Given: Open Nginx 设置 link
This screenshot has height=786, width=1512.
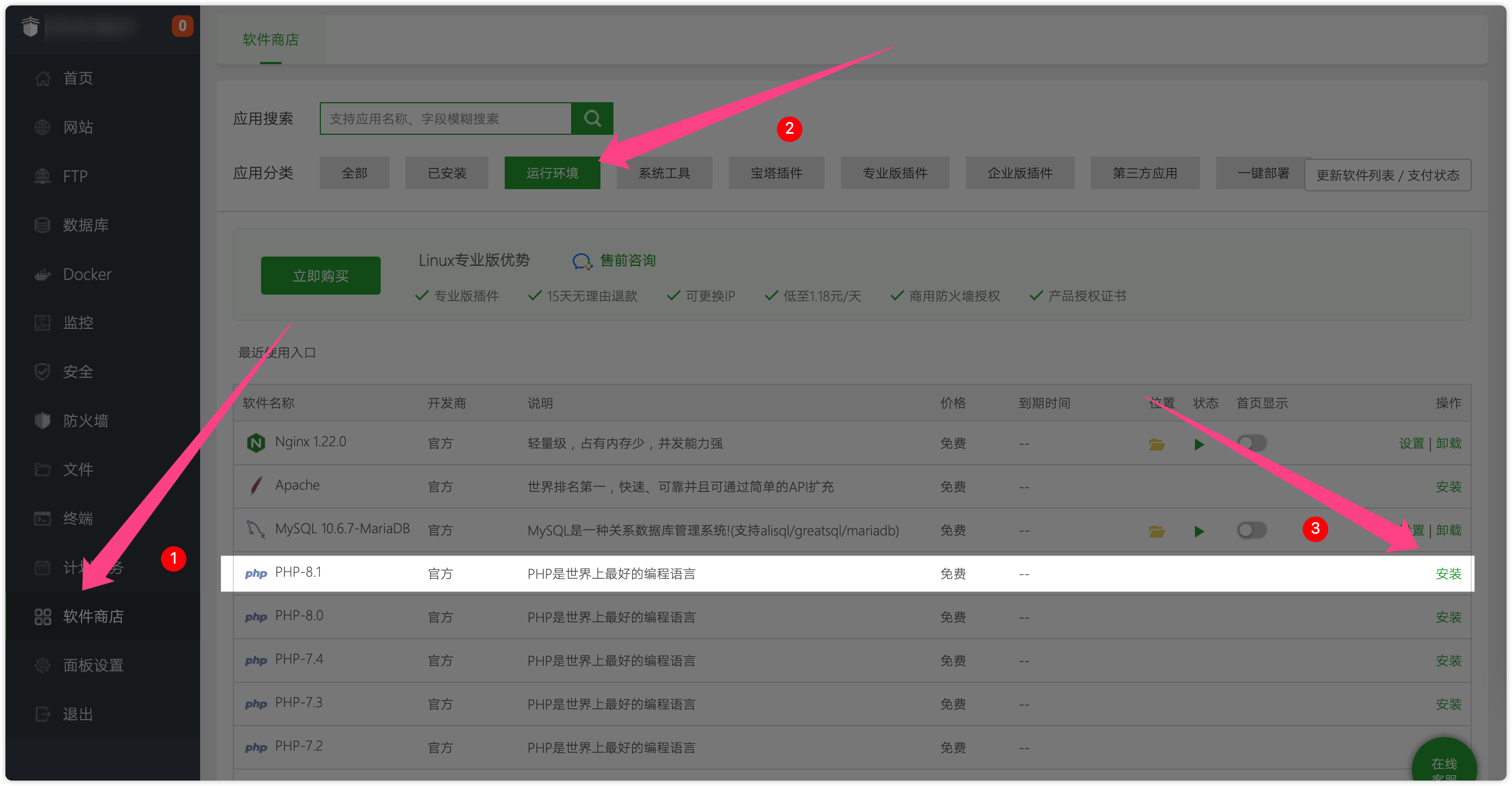Looking at the screenshot, I should click(1411, 444).
